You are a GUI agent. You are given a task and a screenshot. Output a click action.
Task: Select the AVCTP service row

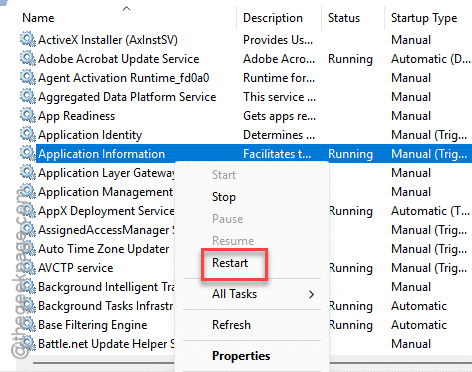tap(76, 268)
